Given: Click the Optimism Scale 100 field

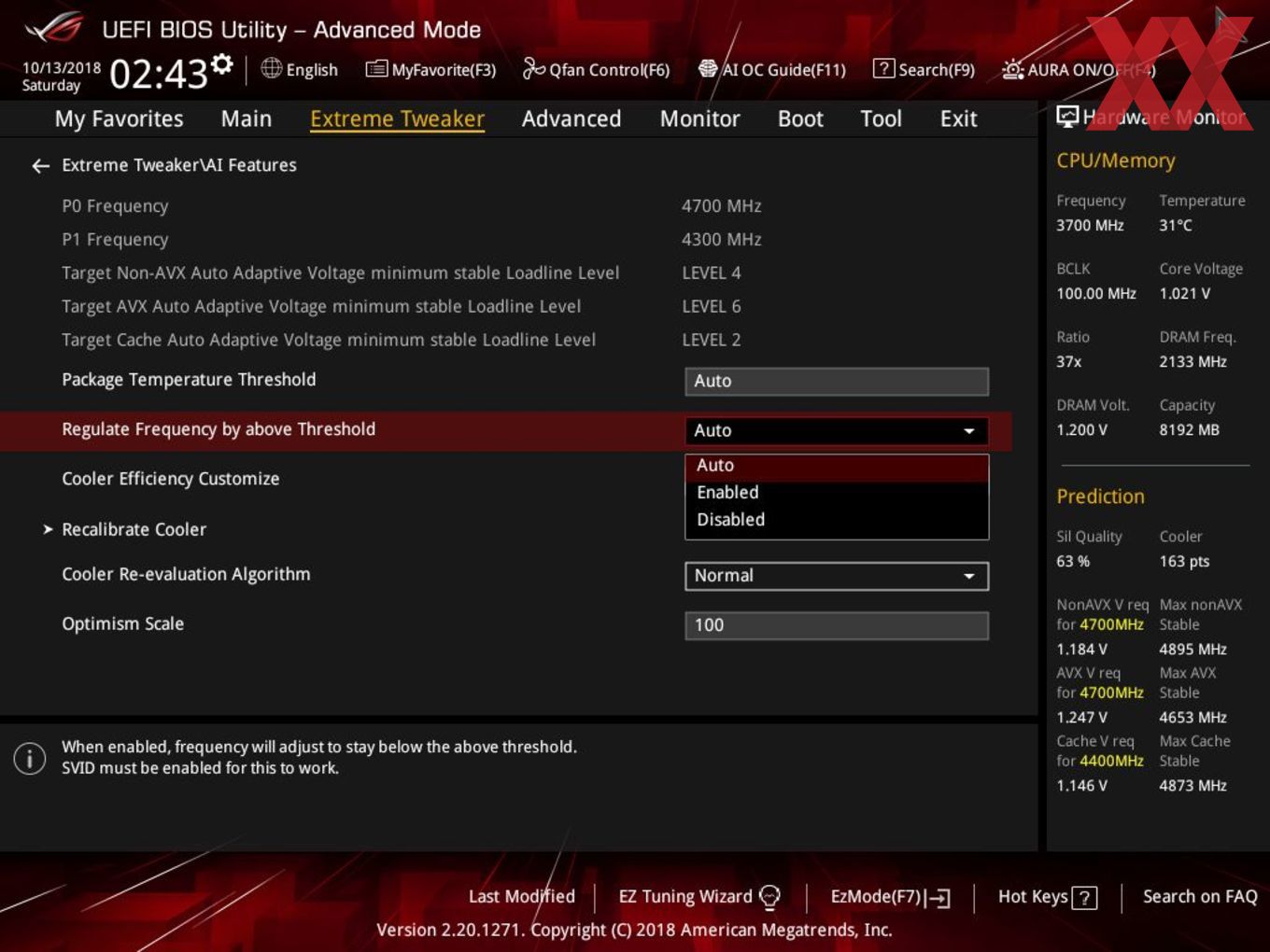Looking at the screenshot, I should pyautogui.click(x=837, y=625).
